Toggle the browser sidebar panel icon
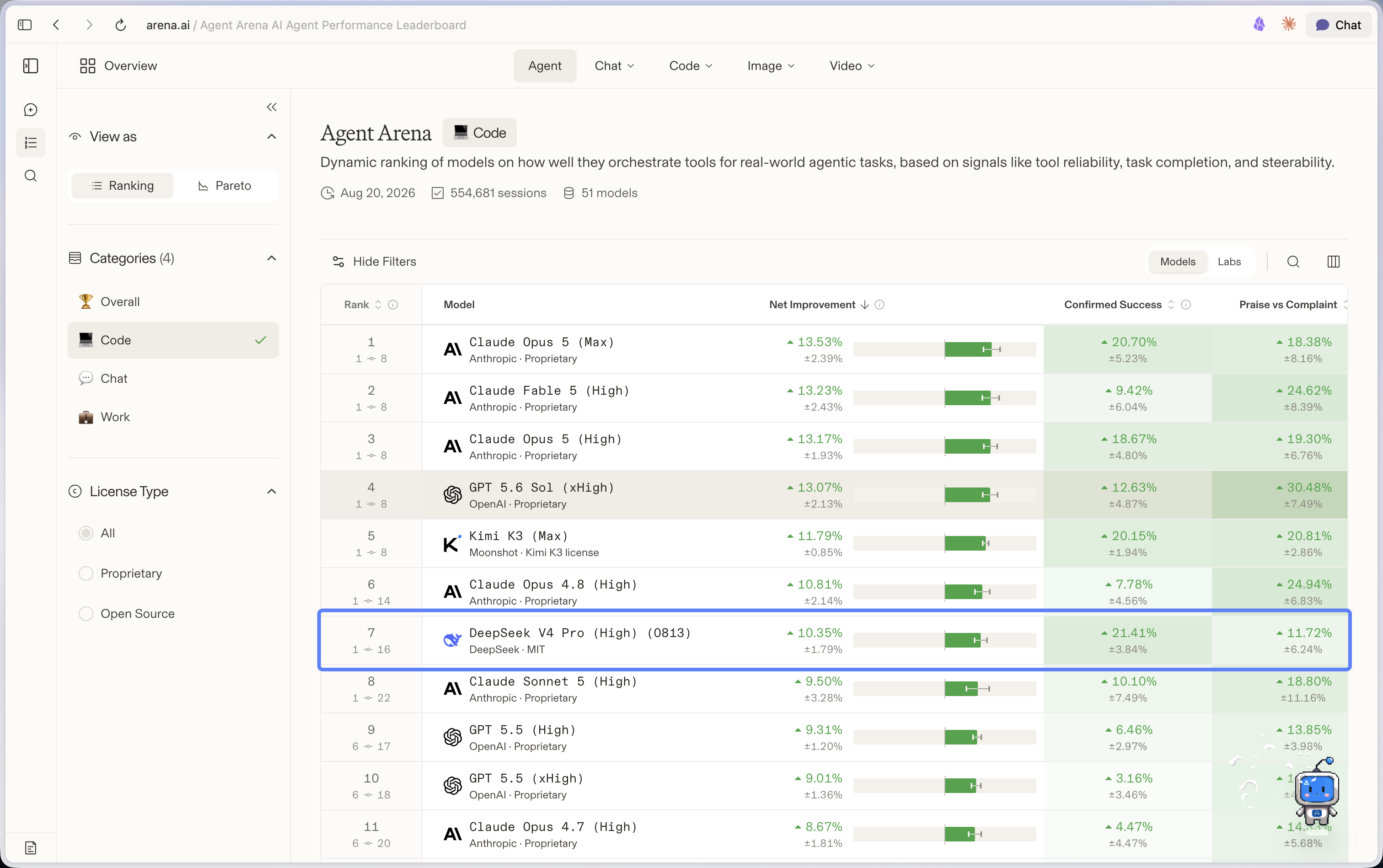The height and width of the screenshot is (868, 1383). [25, 25]
